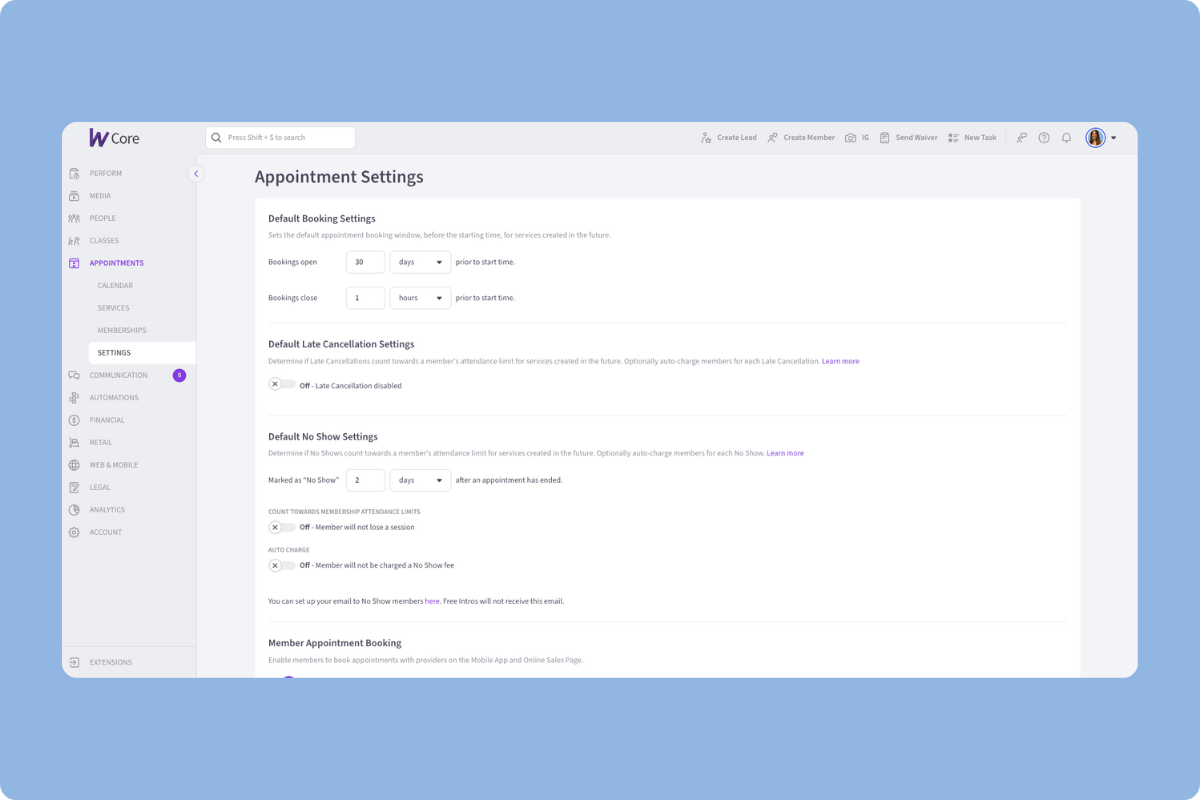Collapse the sidebar with the chevron control
Viewport: 1200px width, 800px height.
click(x=196, y=172)
